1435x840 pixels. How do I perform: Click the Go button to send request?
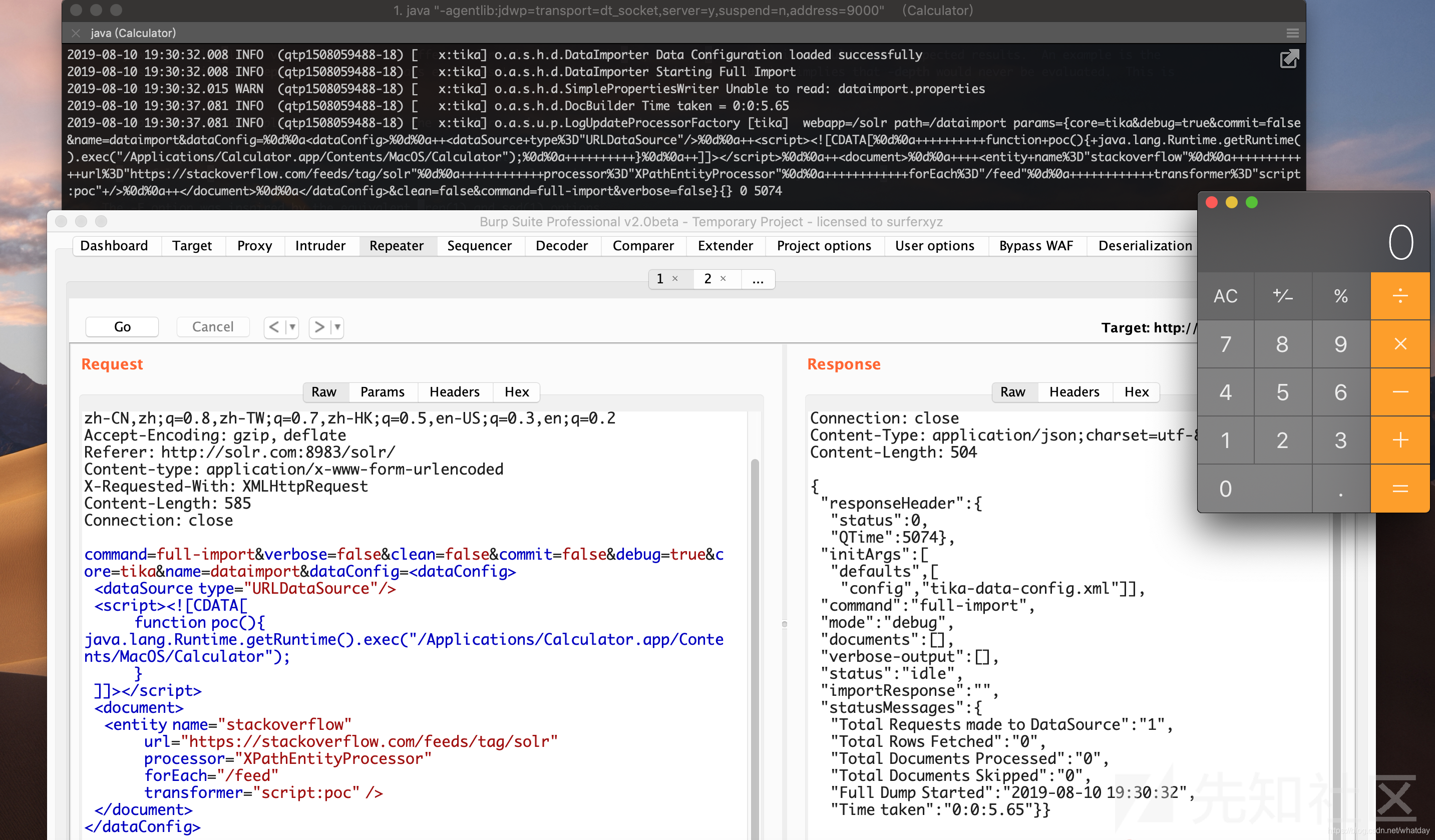point(122,327)
